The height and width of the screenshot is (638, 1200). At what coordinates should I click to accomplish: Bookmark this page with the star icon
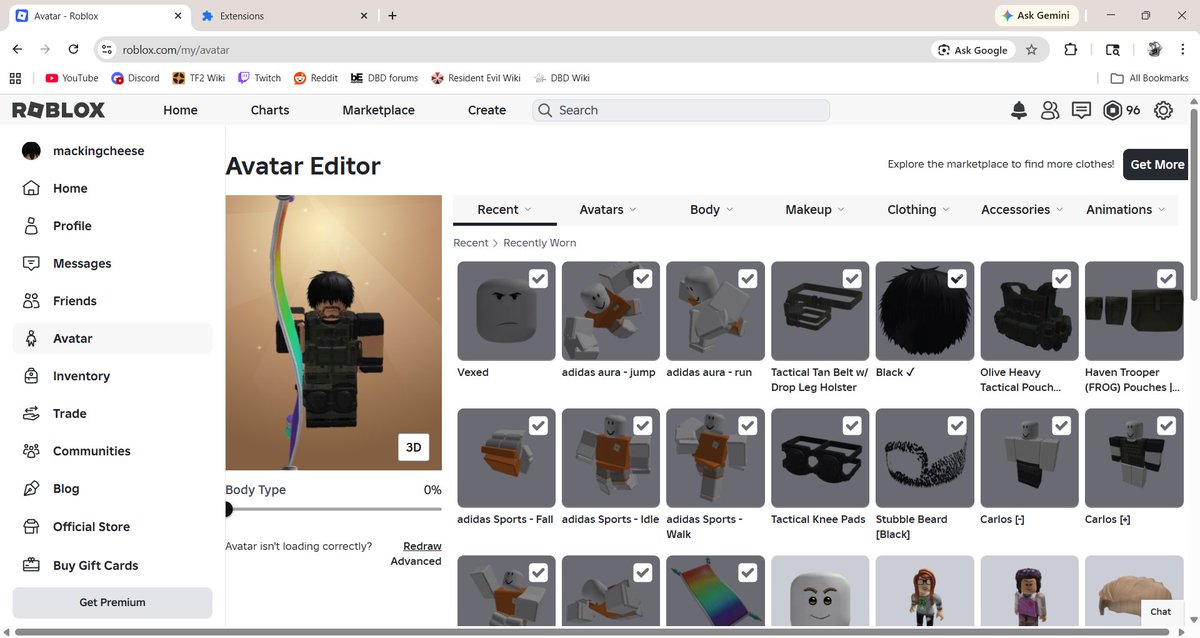point(1031,49)
